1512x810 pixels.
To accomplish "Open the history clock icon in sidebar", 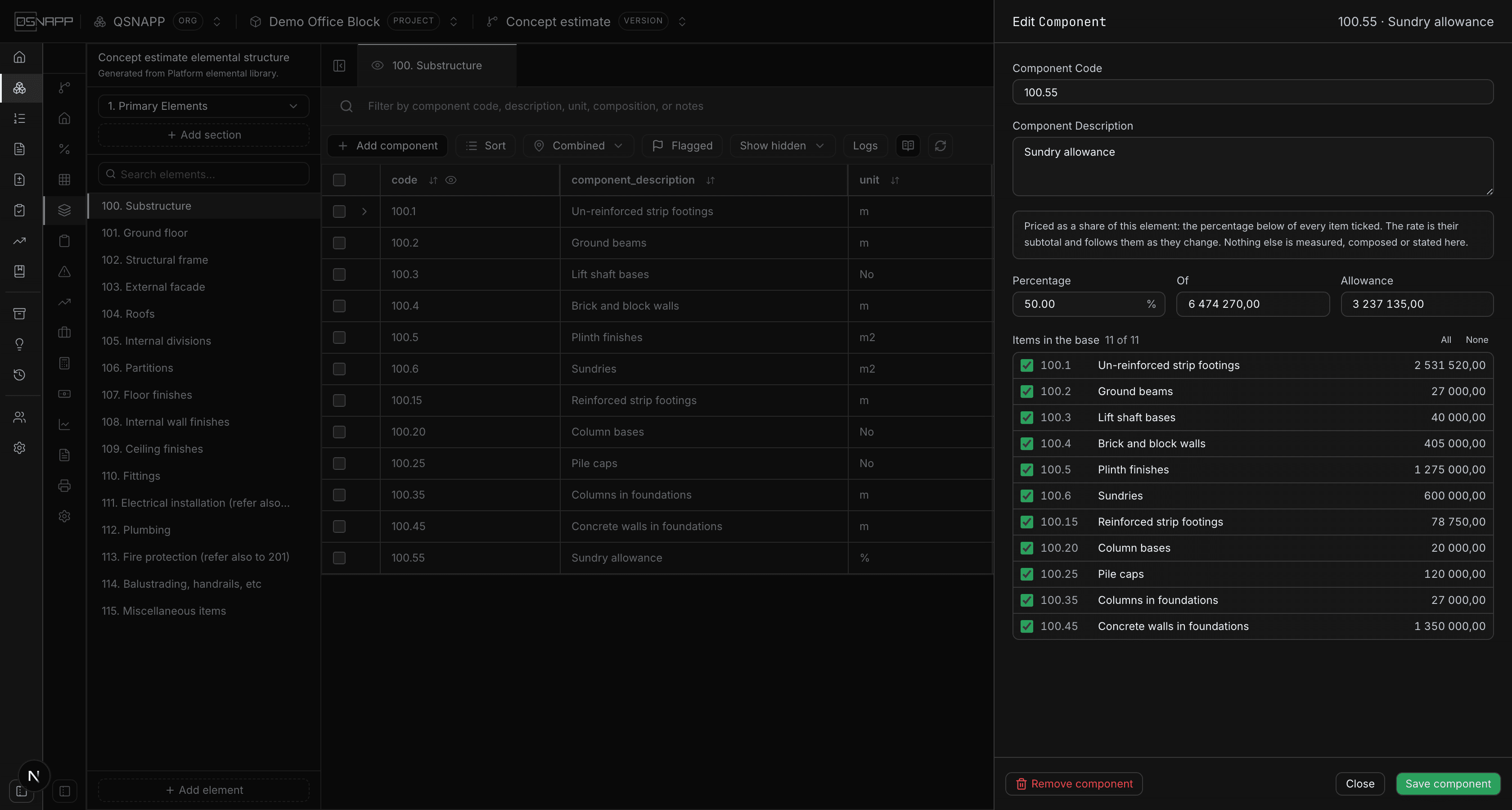I will tap(19, 374).
